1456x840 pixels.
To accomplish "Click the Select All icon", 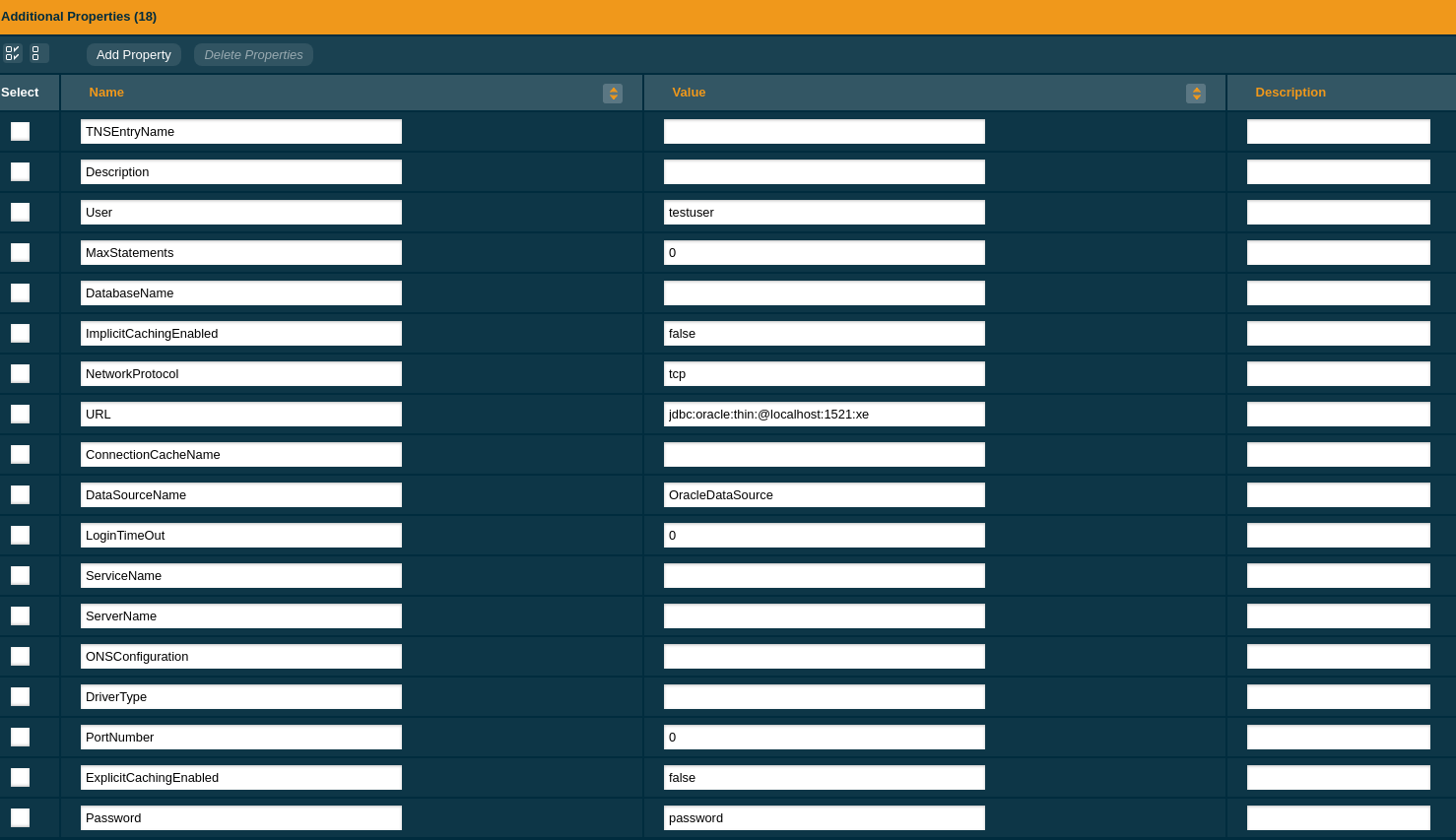I will pos(12,53).
